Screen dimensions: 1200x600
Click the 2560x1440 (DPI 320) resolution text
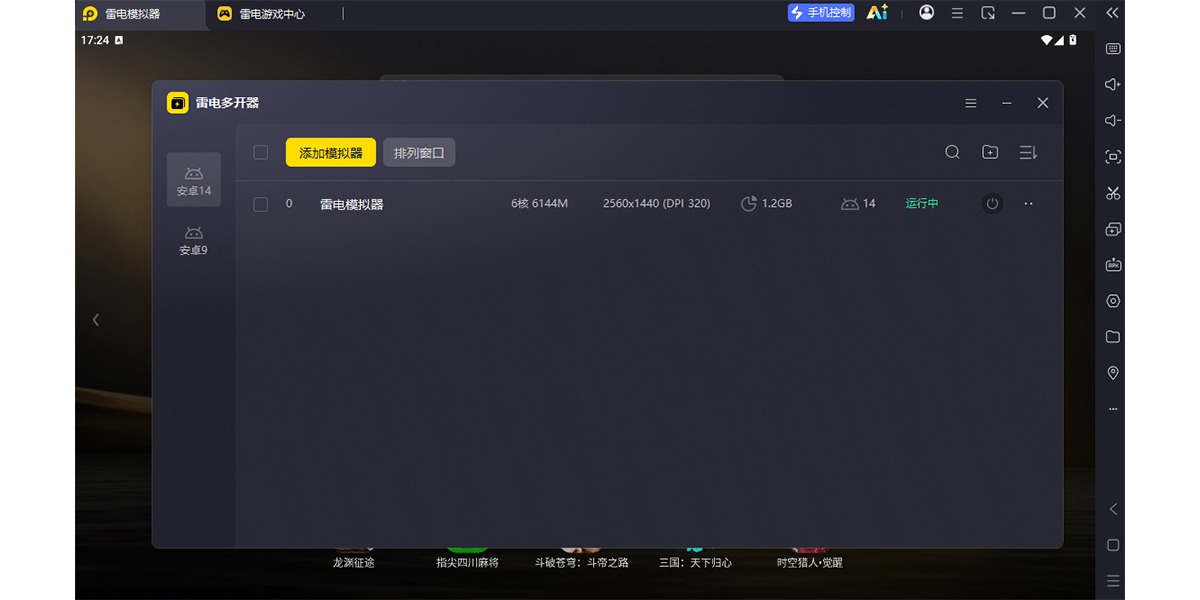coord(656,204)
